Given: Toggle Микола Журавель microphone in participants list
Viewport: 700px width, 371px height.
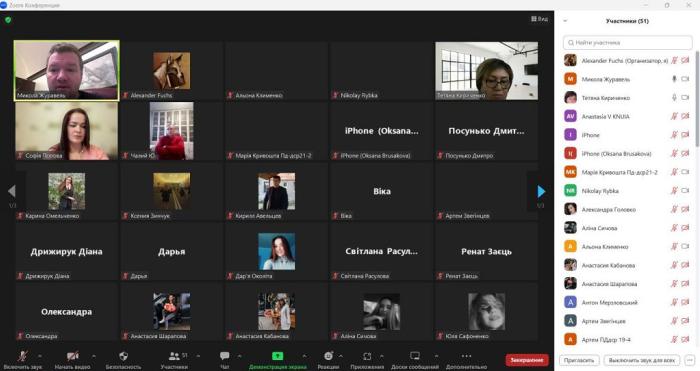Looking at the screenshot, I should coord(675,79).
